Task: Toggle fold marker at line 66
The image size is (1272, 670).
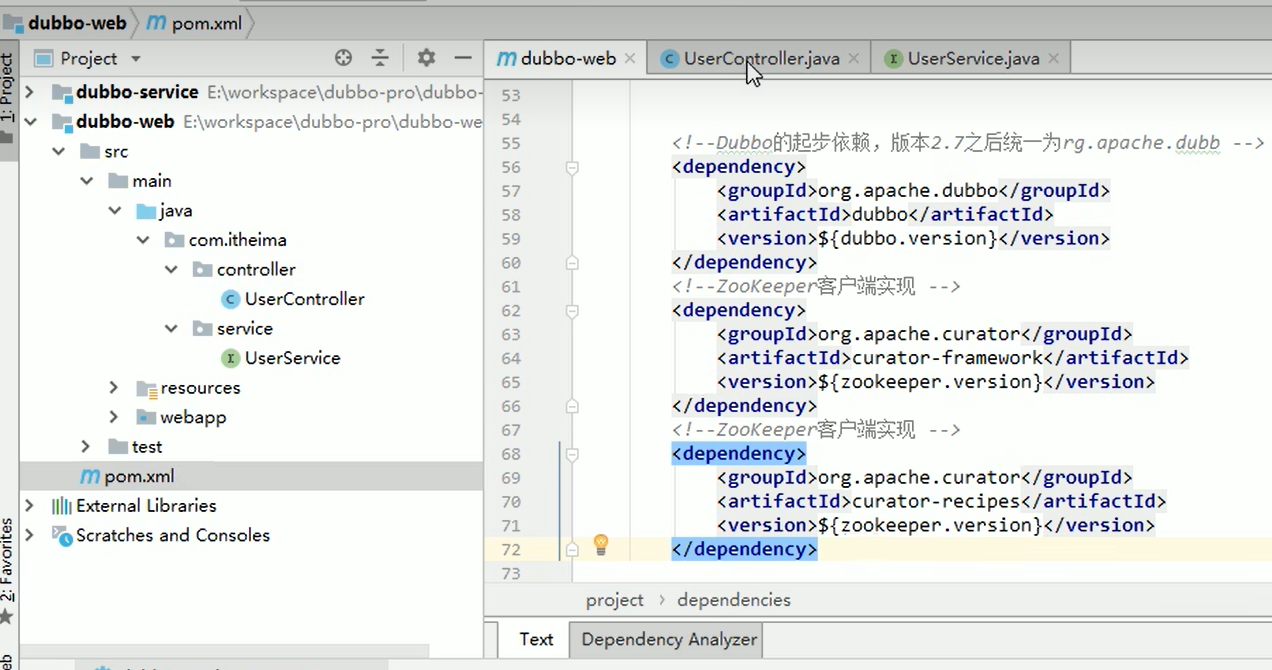Action: point(572,406)
